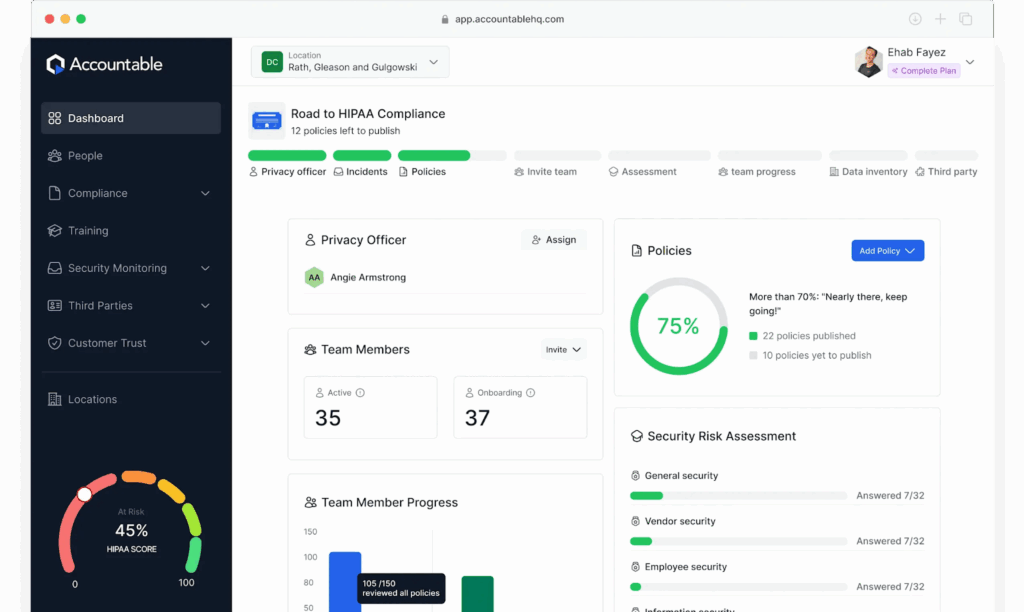Click the browser download icon
1024x612 pixels.
[x=914, y=19]
